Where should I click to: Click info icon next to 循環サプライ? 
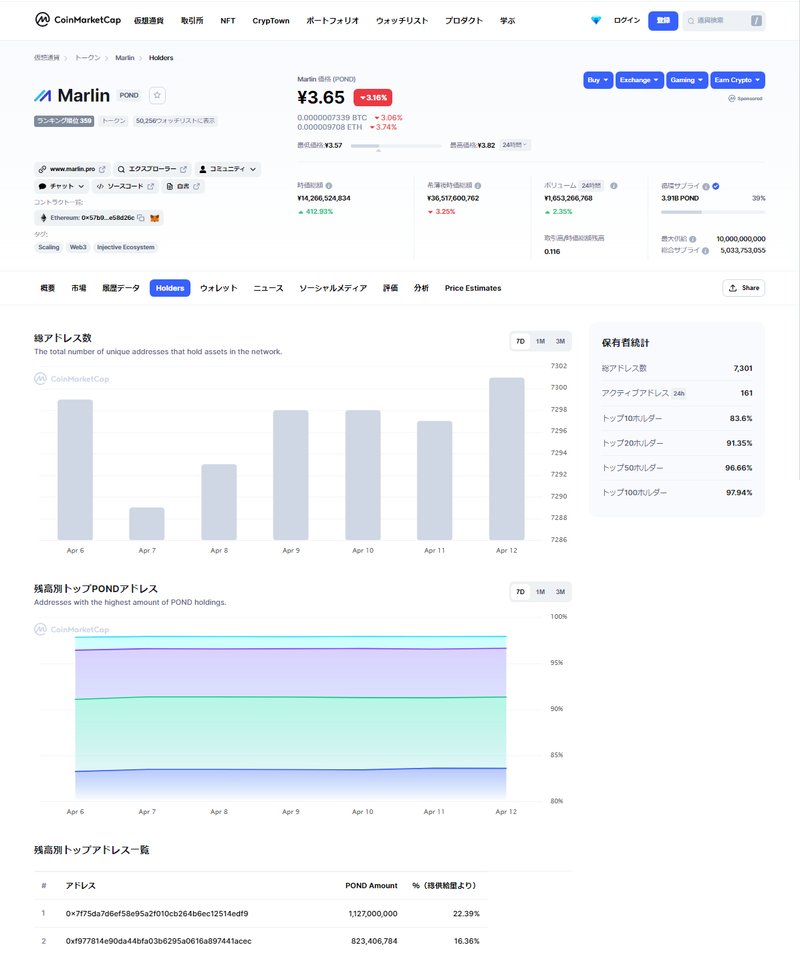pos(706,187)
